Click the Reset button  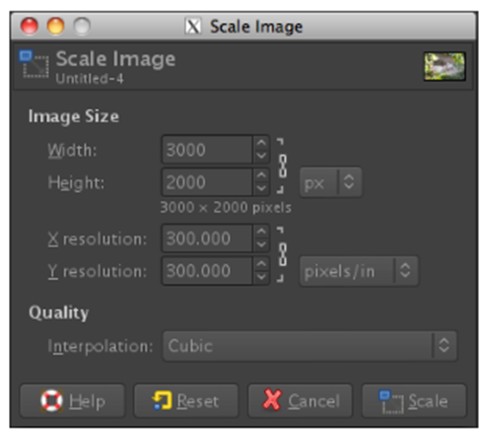[186, 401]
